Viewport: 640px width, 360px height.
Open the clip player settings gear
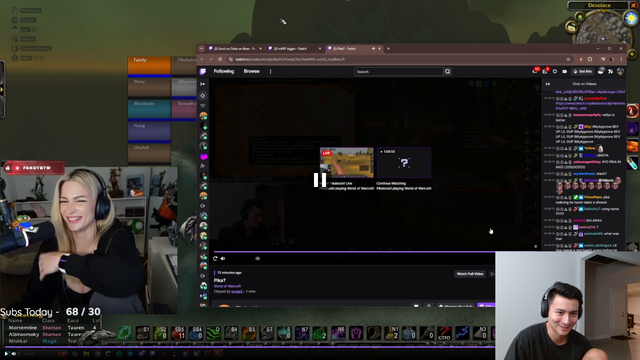click(x=258, y=258)
